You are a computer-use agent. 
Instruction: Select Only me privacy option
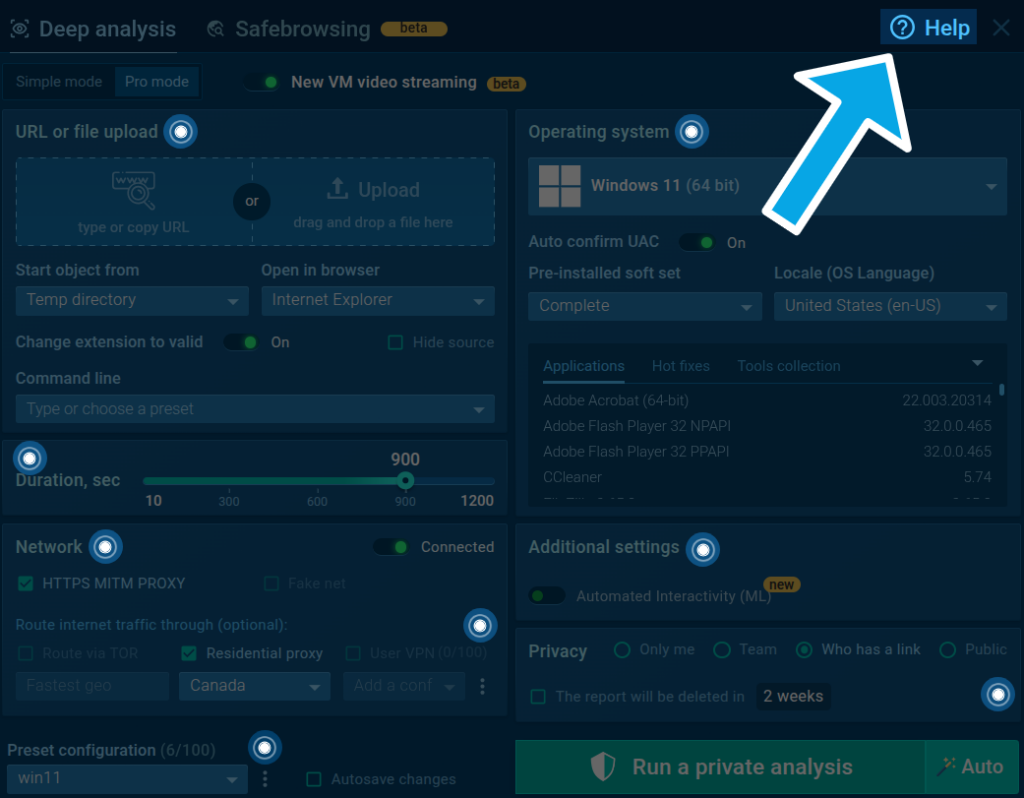[622, 650]
